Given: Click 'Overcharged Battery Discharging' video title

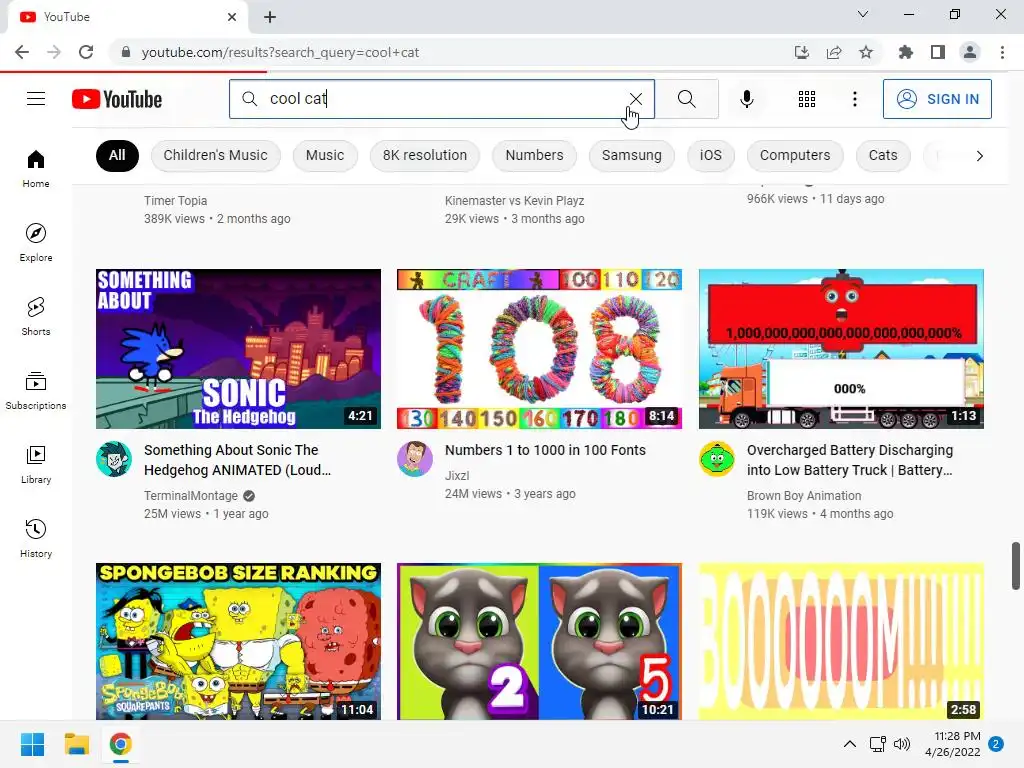Looking at the screenshot, I should [x=850, y=460].
